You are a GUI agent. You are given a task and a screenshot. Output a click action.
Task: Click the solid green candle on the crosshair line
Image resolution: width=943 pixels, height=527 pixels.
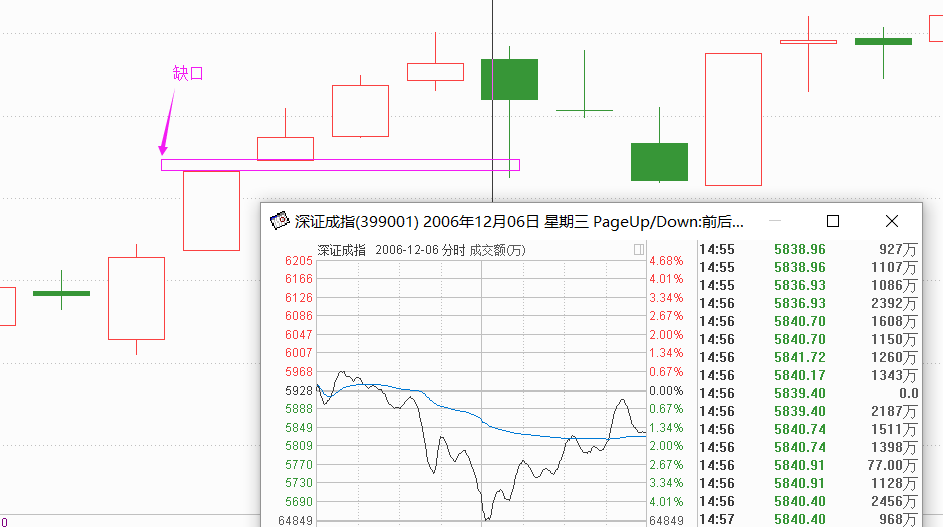point(509,79)
